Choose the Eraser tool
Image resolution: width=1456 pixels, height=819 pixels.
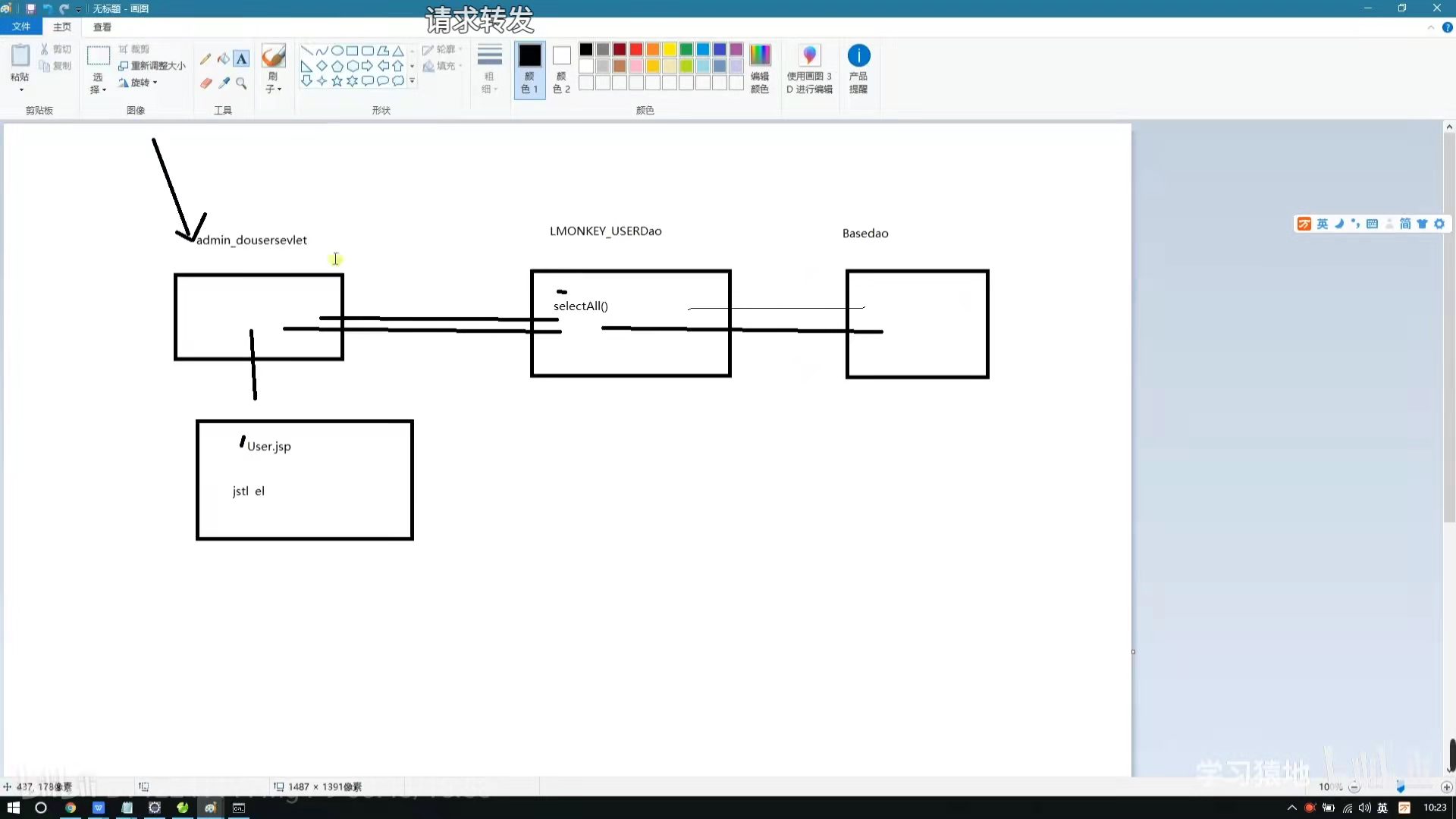(x=206, y=83)
